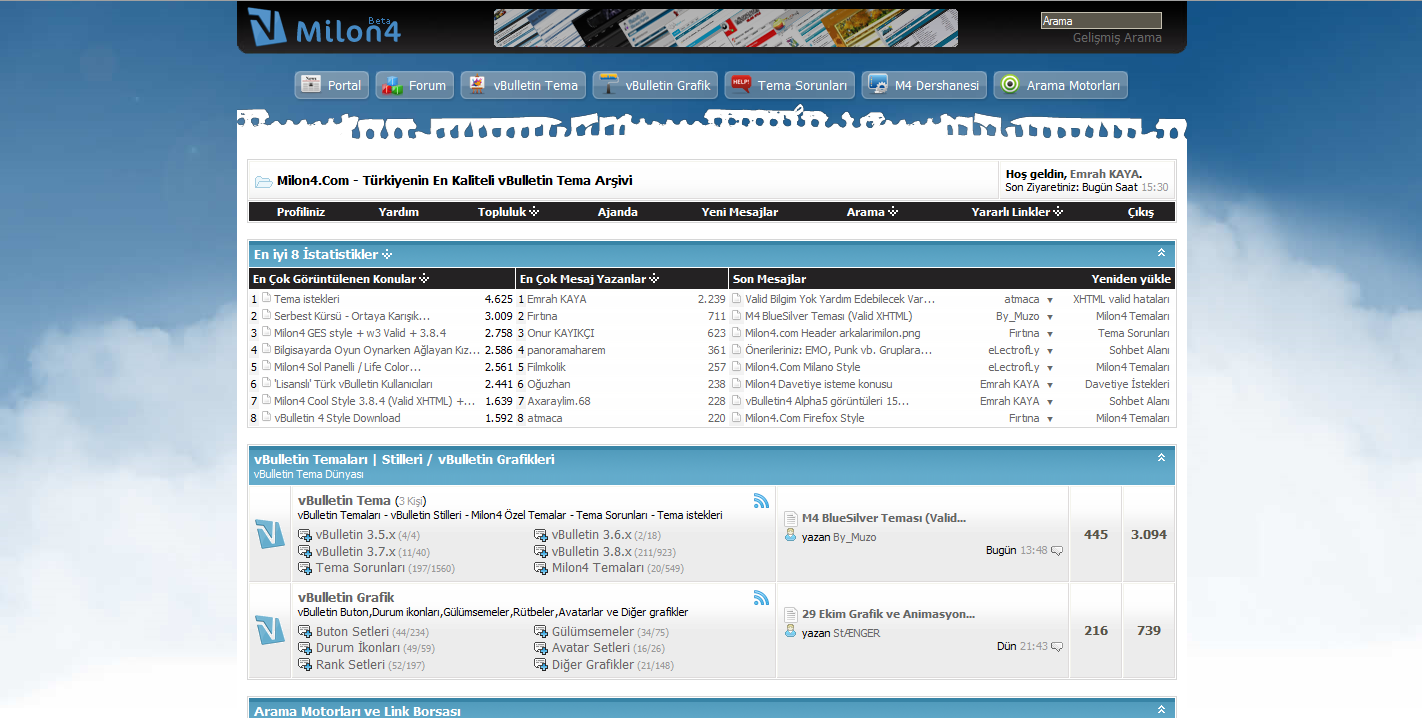The height and width of the screenshot is (718, 1422).
Task: Click the header banner image
Action: 726,28
